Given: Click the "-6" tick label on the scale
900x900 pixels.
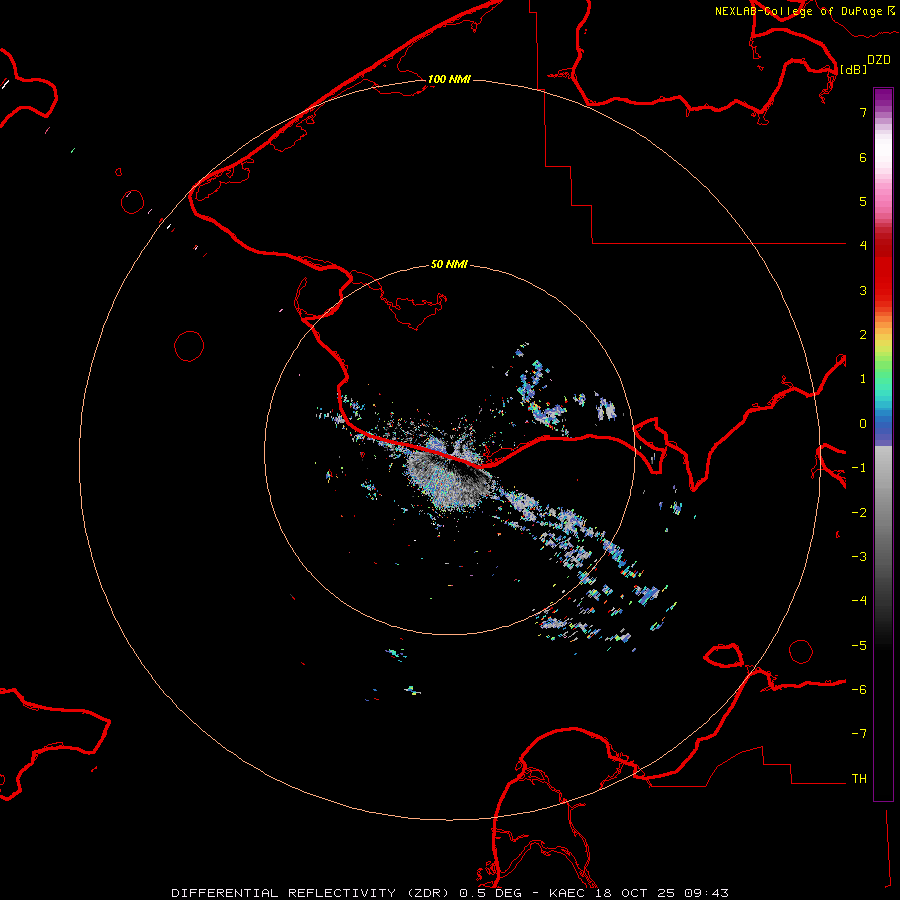Looking at the screenshot, I should [859, 690].
